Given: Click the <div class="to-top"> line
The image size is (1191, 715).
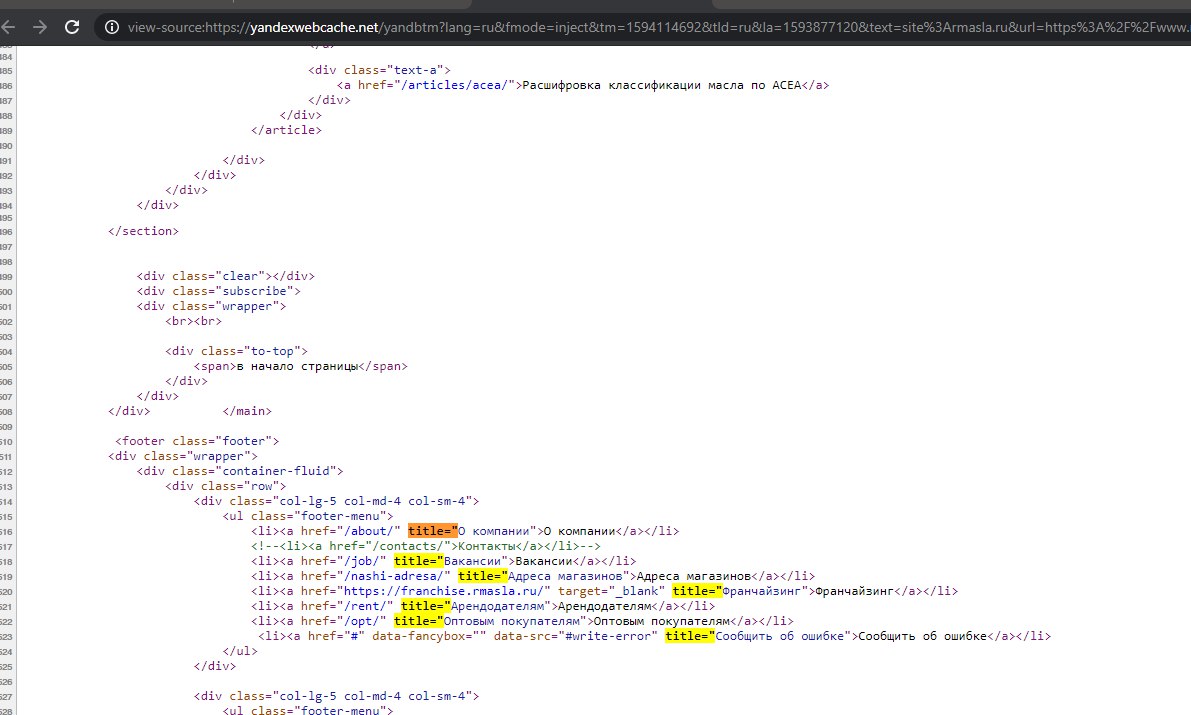Looking at the screenshot, I should pyautogui.click(x=236, y=351).
